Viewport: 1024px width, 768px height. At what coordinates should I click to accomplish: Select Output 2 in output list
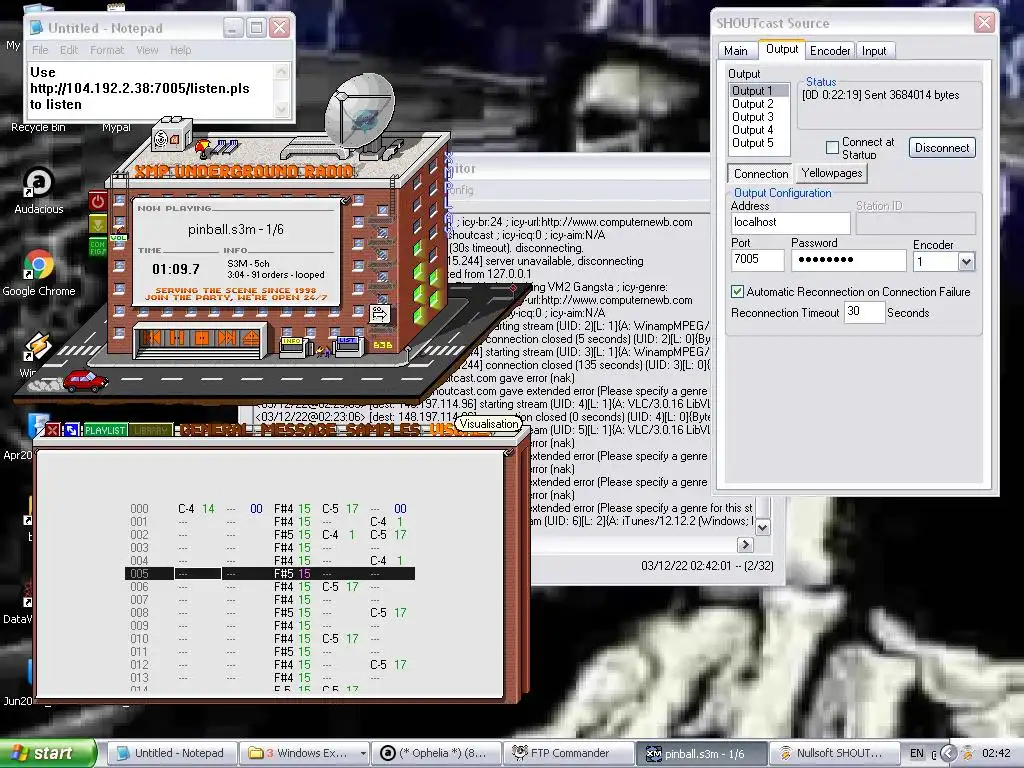[x=752, y=104]
